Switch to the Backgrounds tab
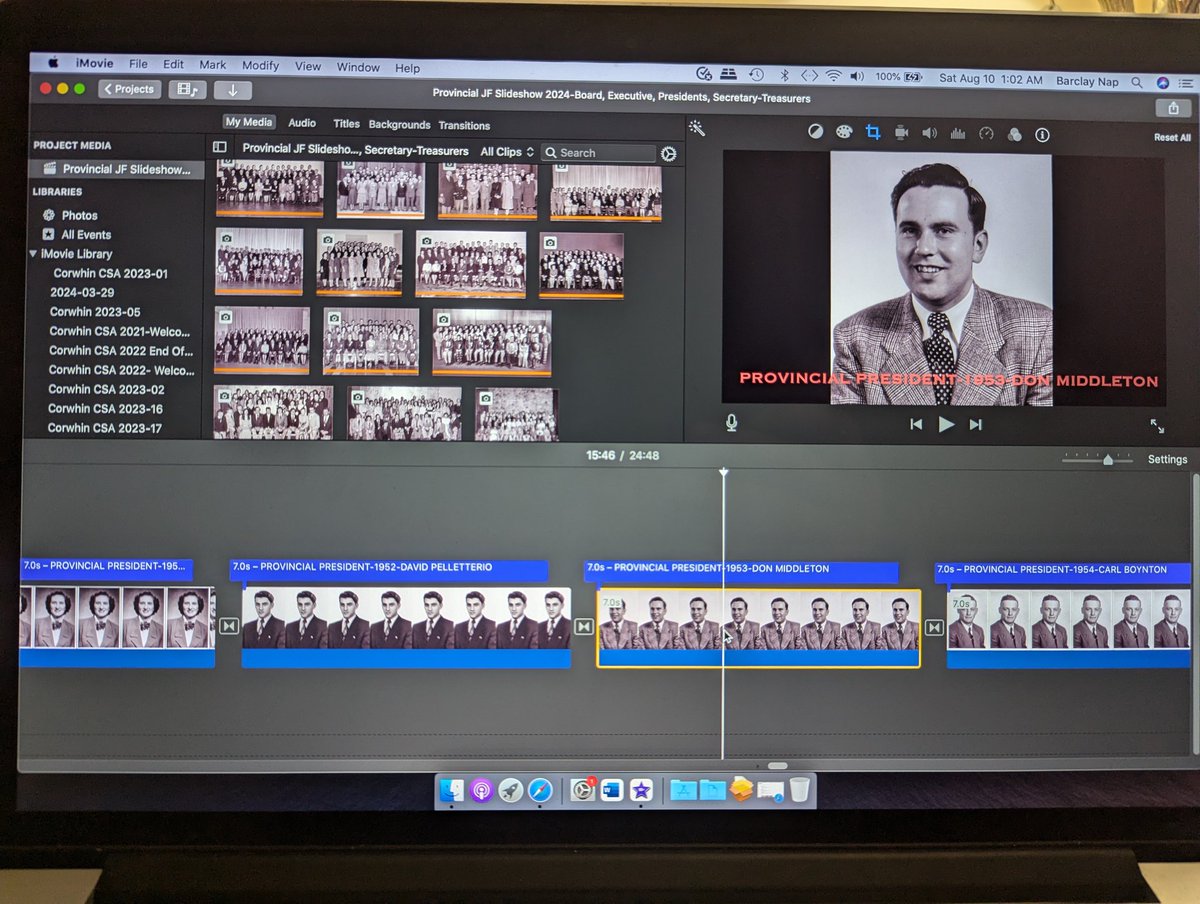This screenshot has width=1200, height=904. [x=399, y=125]
